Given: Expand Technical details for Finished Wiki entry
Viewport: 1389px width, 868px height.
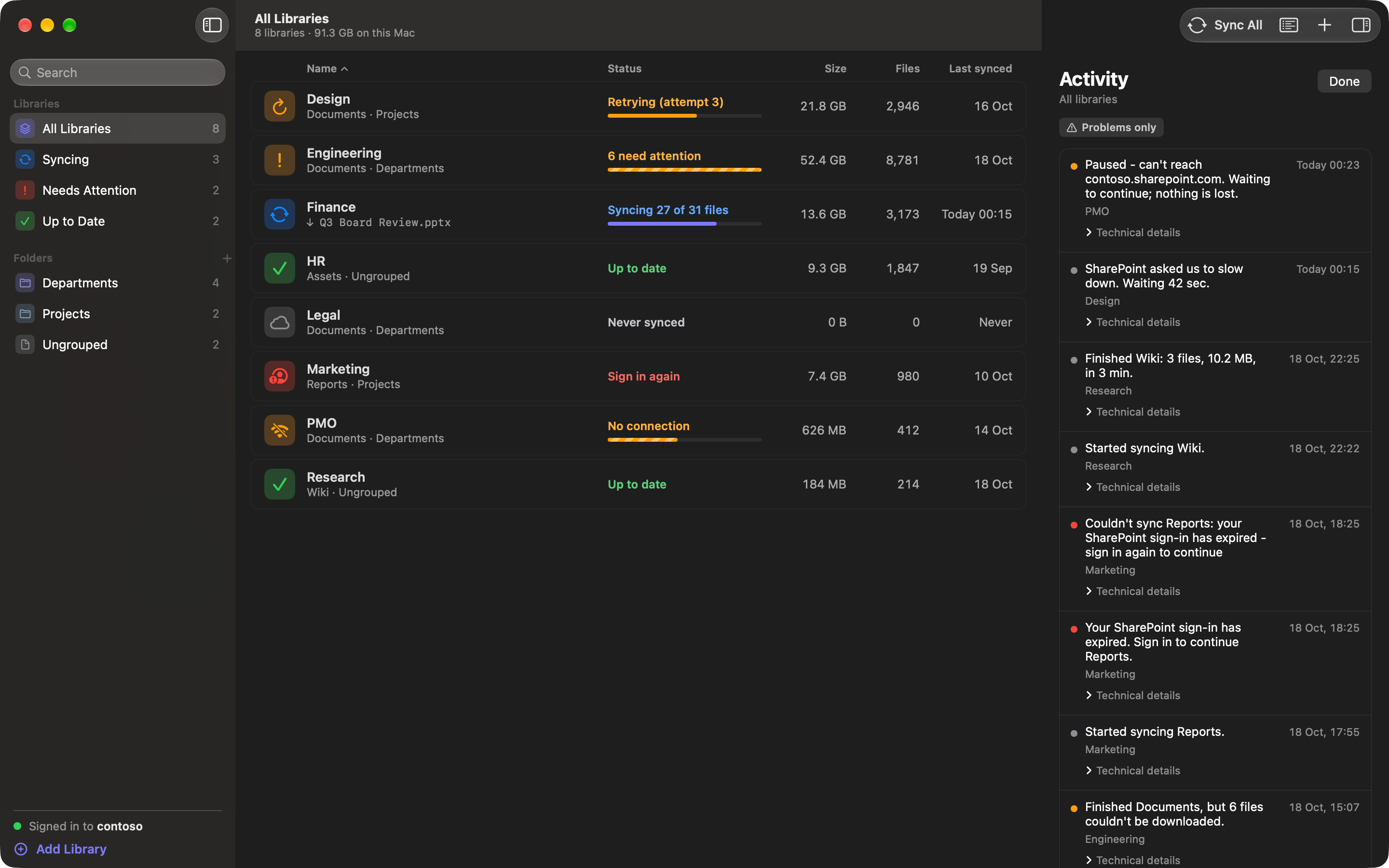Looking at the screenshot, I should click(x=1132, y=412).
